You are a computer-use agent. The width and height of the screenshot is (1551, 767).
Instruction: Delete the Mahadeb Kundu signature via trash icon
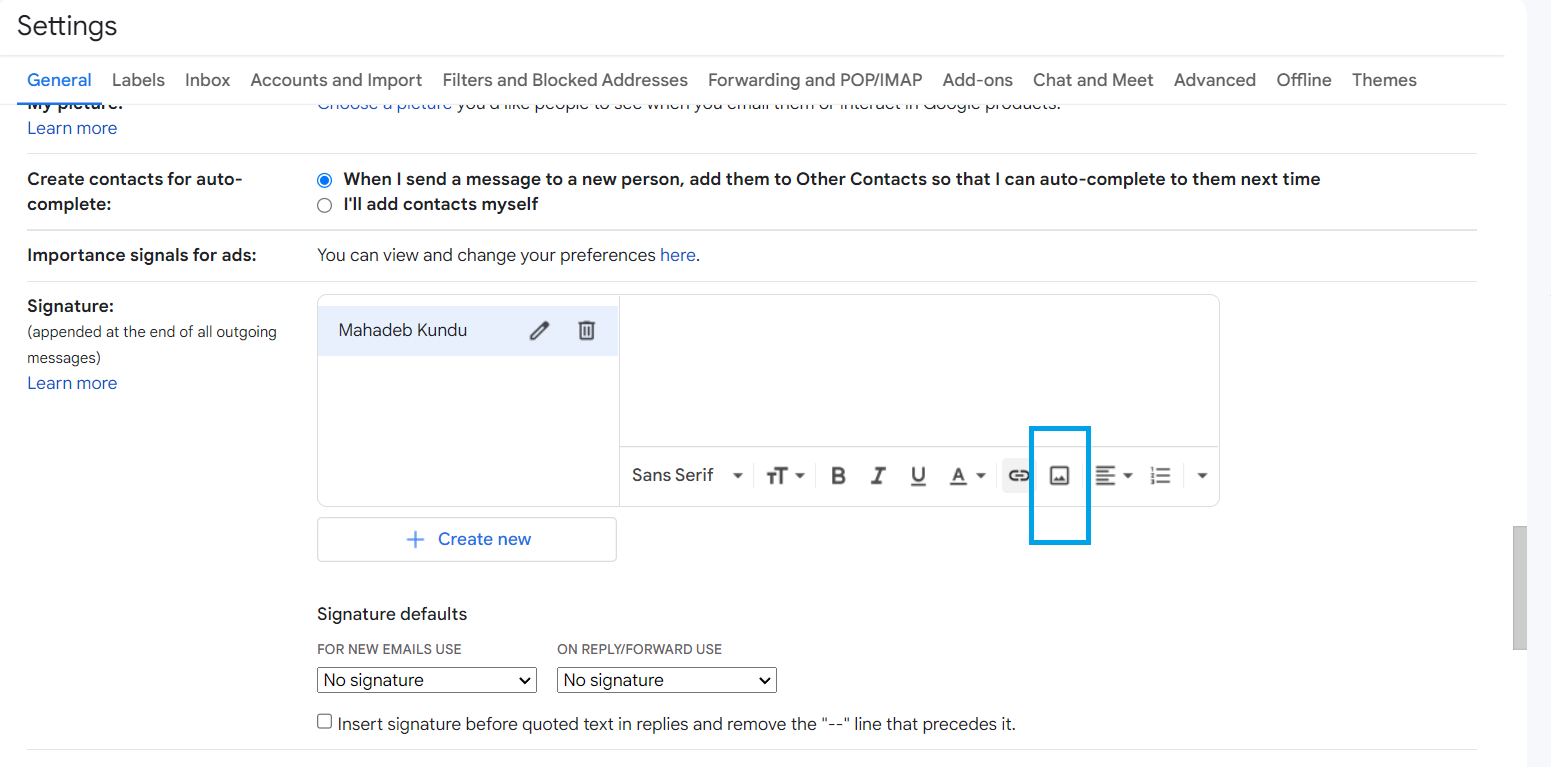coord(587,331)
